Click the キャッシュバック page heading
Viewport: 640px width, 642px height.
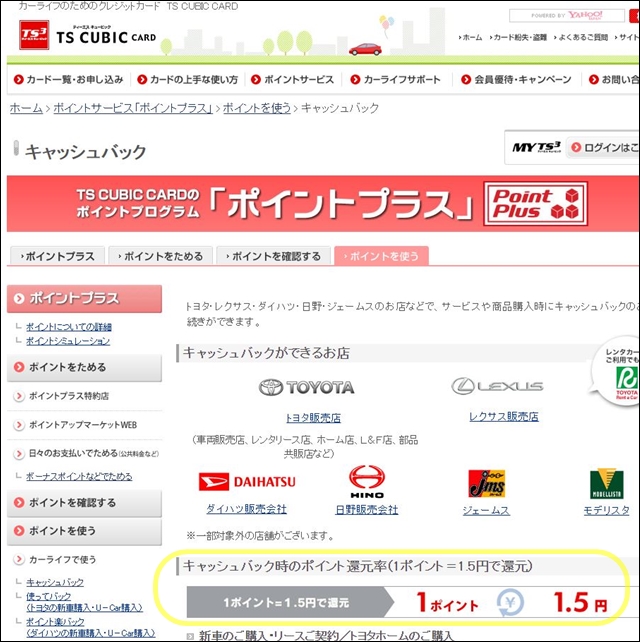pos(85,152)
